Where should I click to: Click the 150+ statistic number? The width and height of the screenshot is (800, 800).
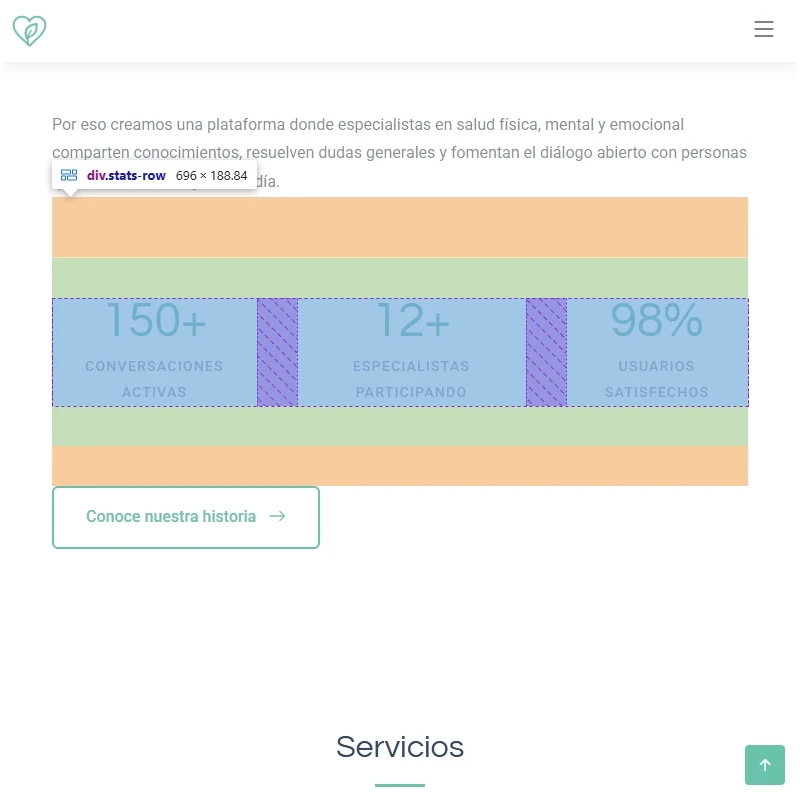click(156, 320)
